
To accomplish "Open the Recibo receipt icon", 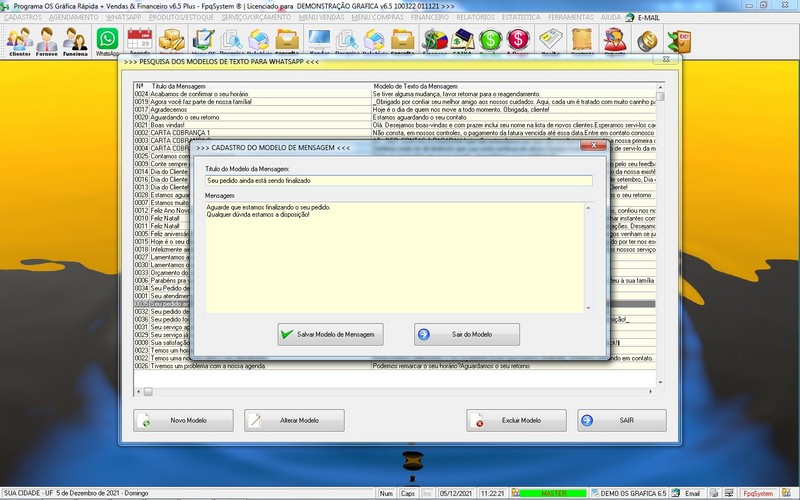I will pos(551,41).
